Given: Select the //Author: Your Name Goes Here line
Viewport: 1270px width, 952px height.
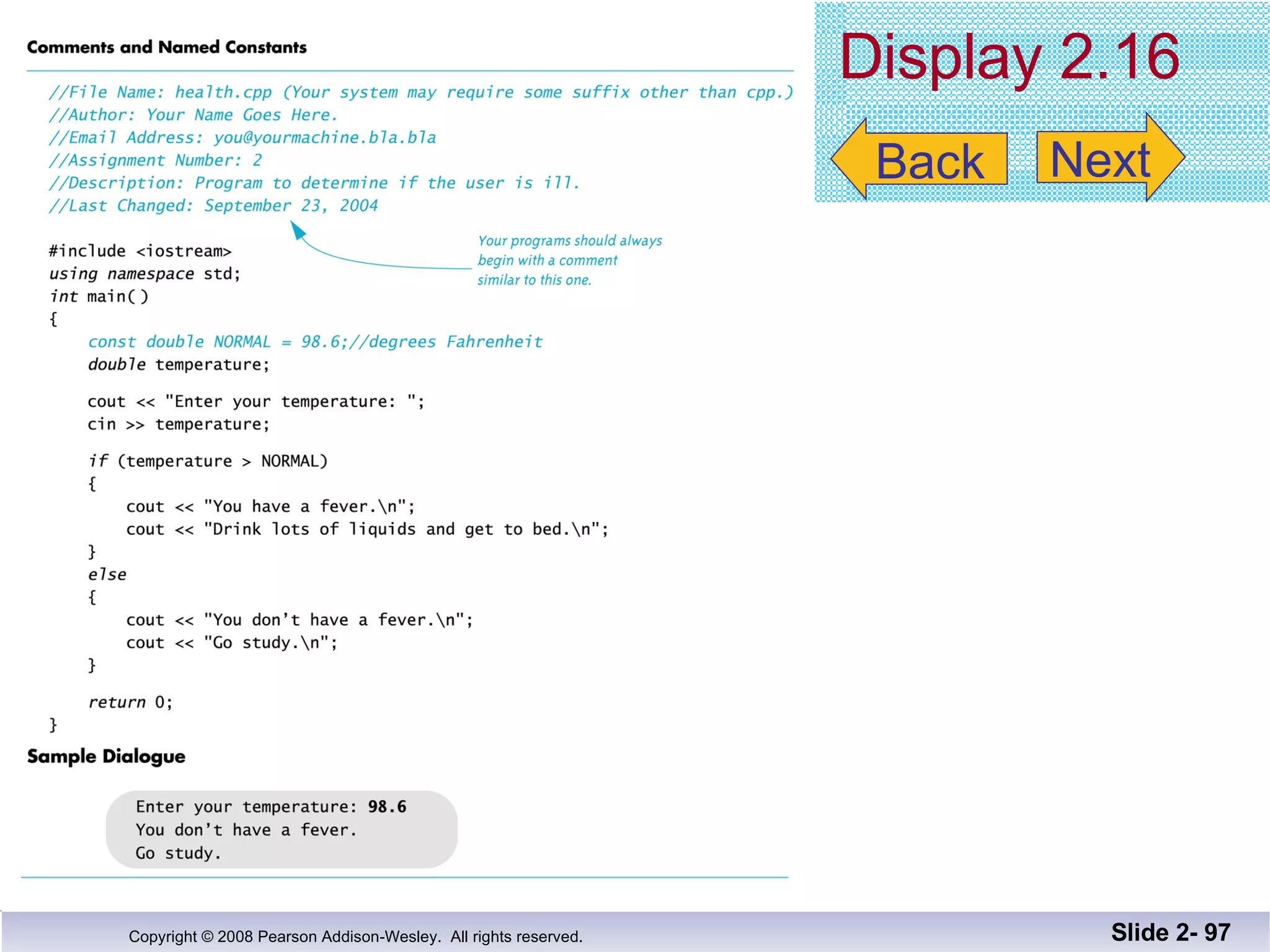Looking at the screenshot, I should pos(193,115).
